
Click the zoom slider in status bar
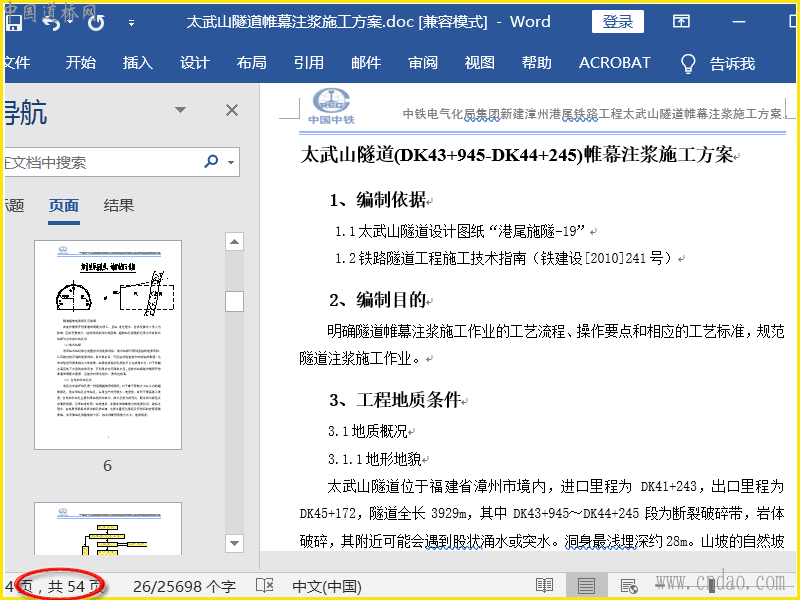tap(711, 586)
